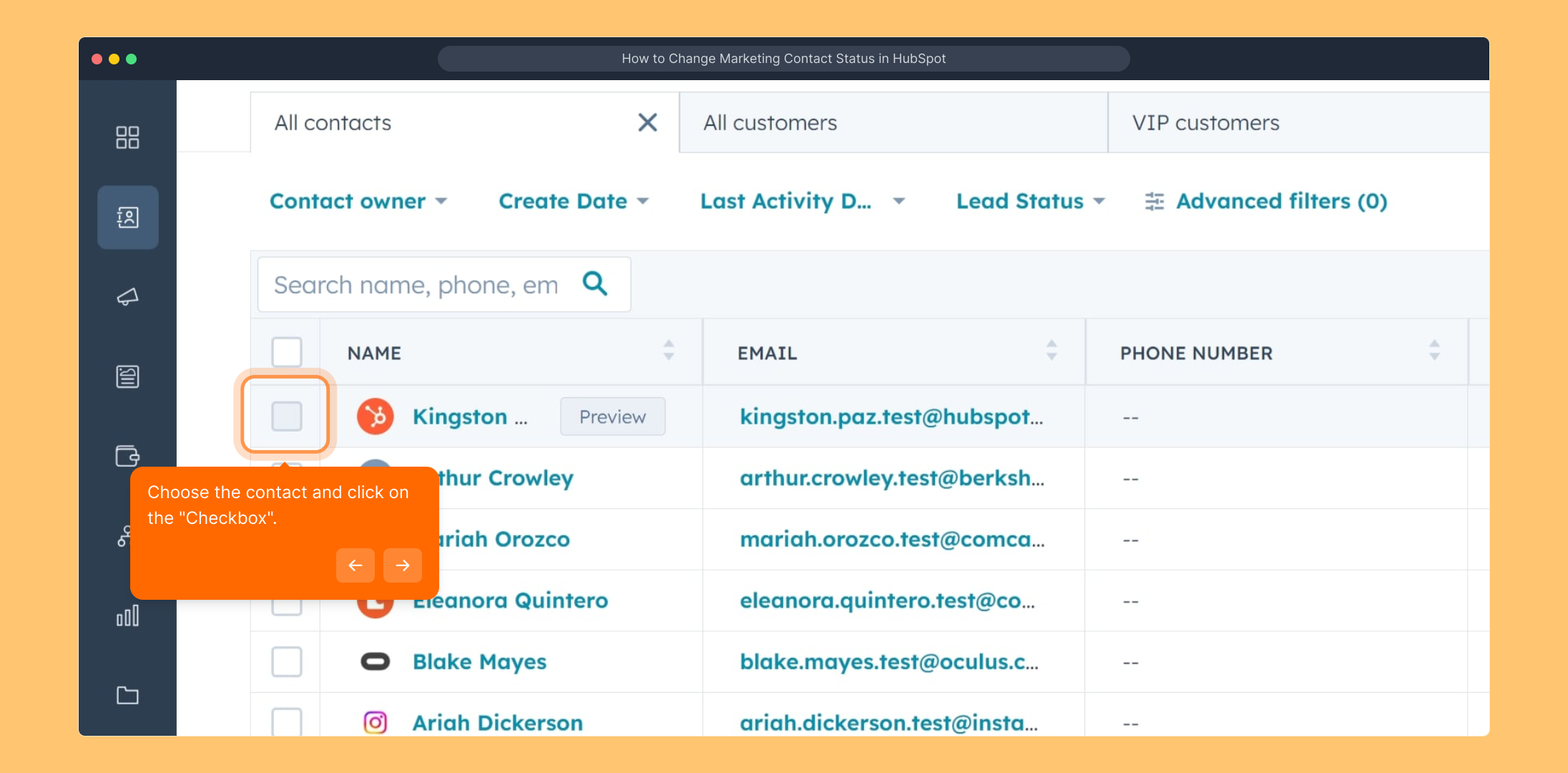The width and height of the screenshot is (1568, 773).
Task: Toggle the select-all header checkbox
Action: [287, 352]
